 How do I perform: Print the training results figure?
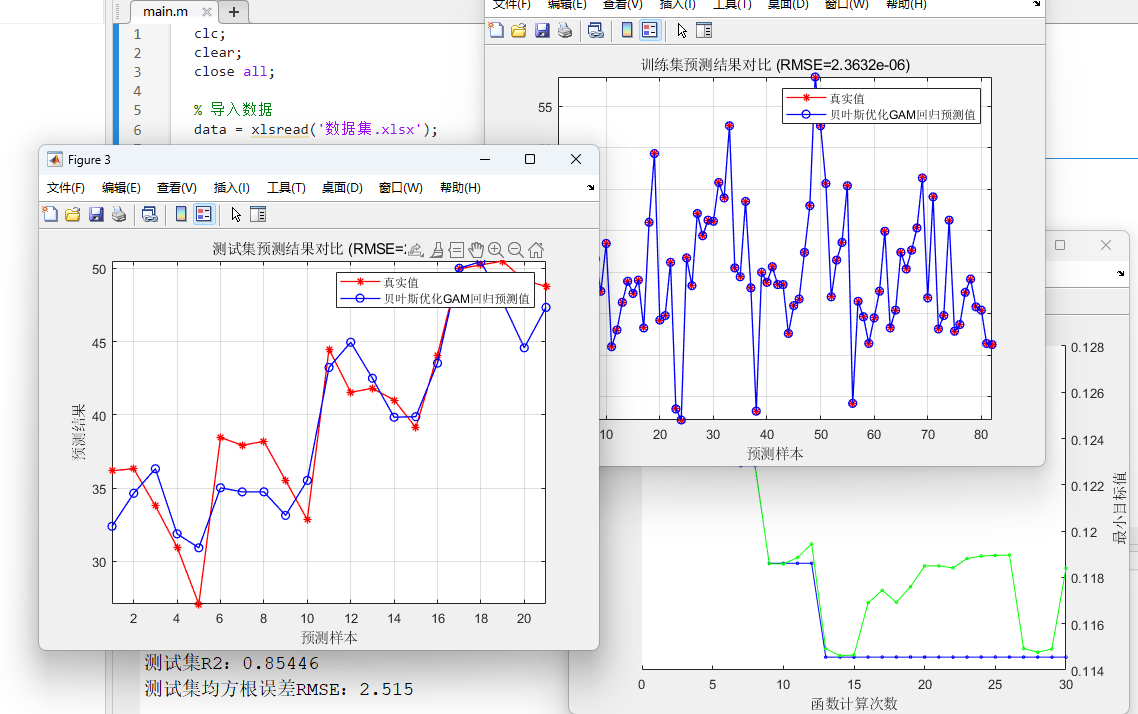564,31
